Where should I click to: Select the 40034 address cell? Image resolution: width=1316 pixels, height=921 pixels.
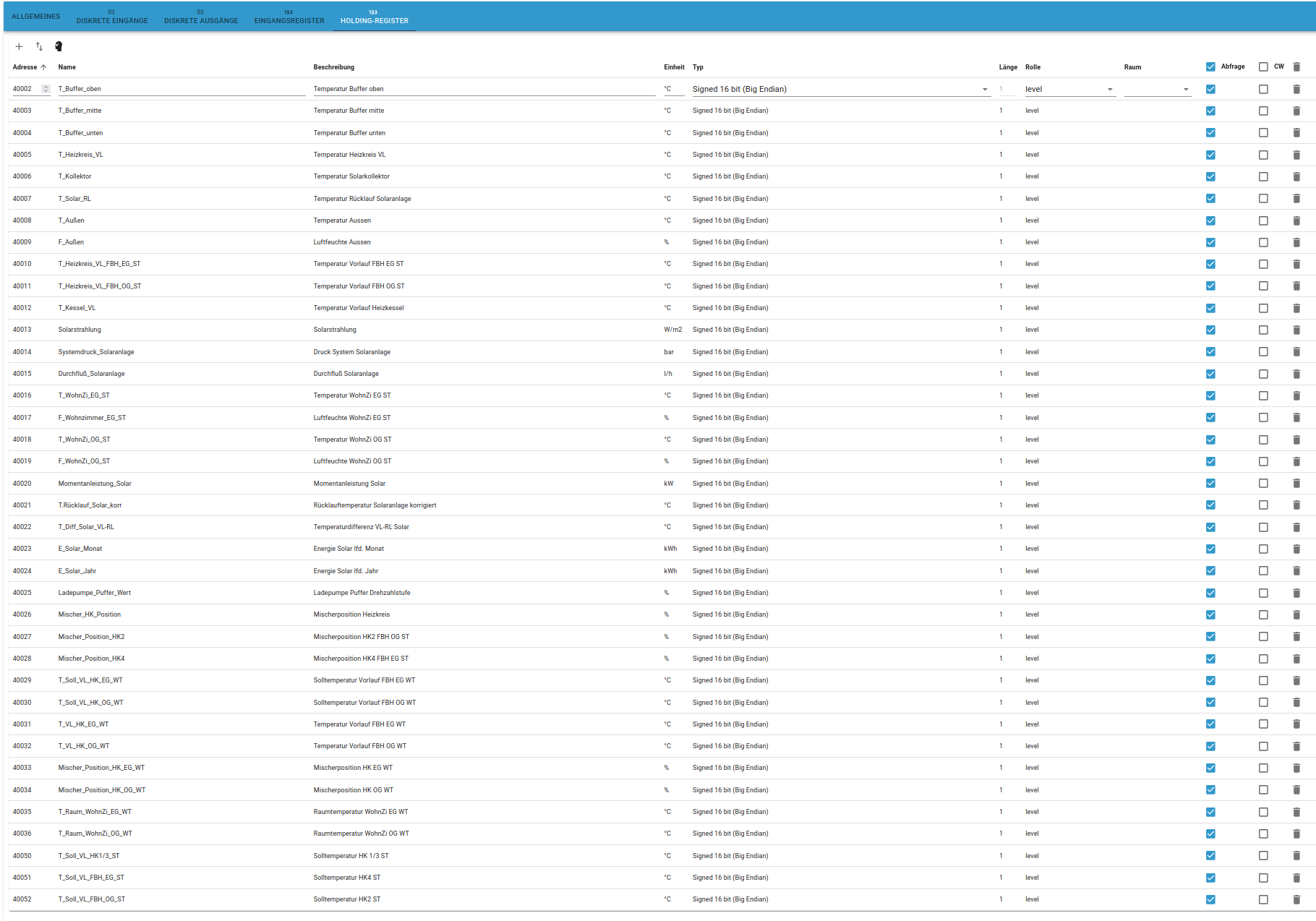pos(22,790)
